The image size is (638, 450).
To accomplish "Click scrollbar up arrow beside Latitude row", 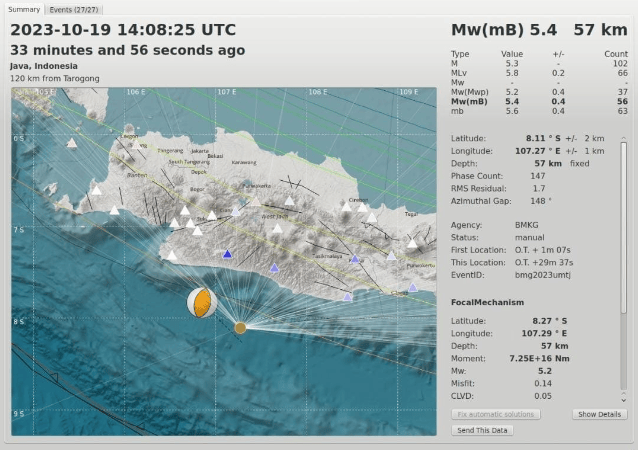I will pyautogui.click(x=623, y=139).
